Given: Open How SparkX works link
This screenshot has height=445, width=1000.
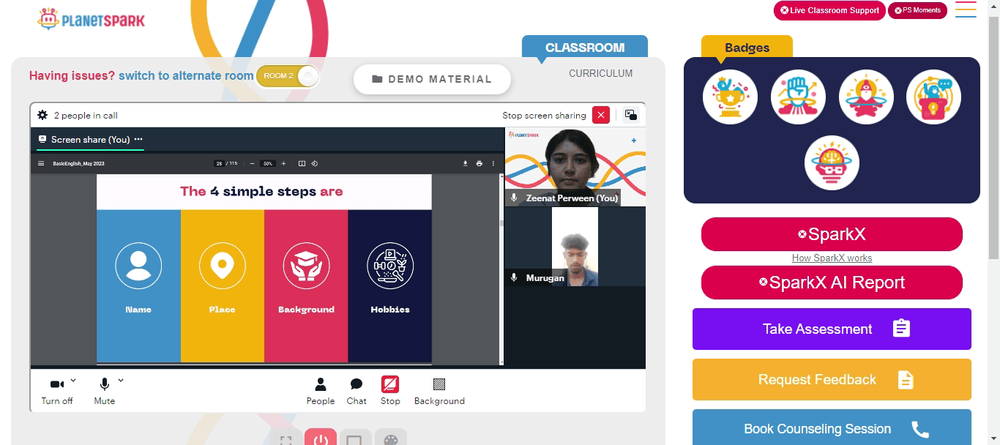Looking at the screenshot, I should click(x=832, y=258).
